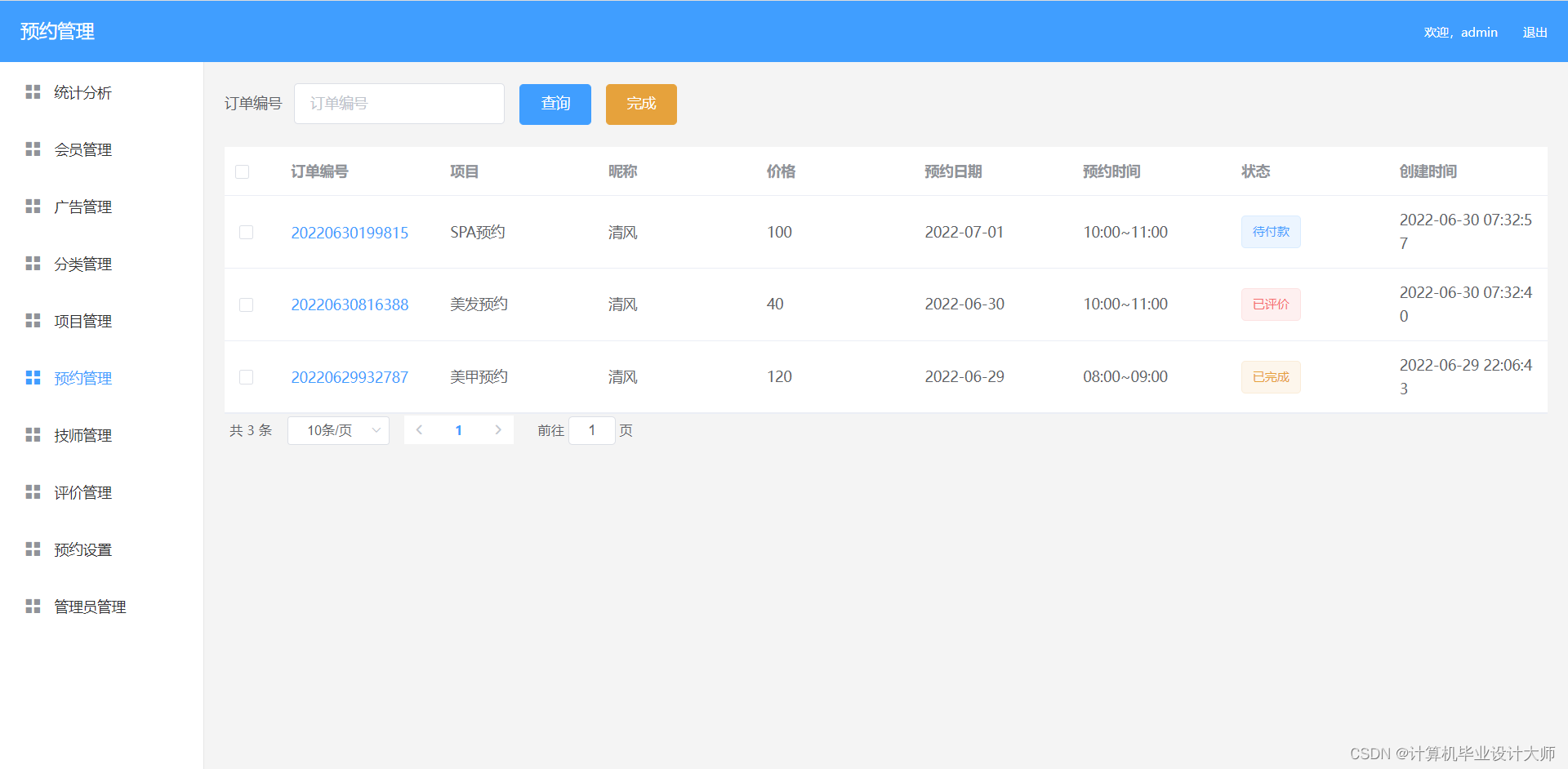Check the row for order 20220629932787
Screen dimensions: 1568x769
click(x=246, y=377)
